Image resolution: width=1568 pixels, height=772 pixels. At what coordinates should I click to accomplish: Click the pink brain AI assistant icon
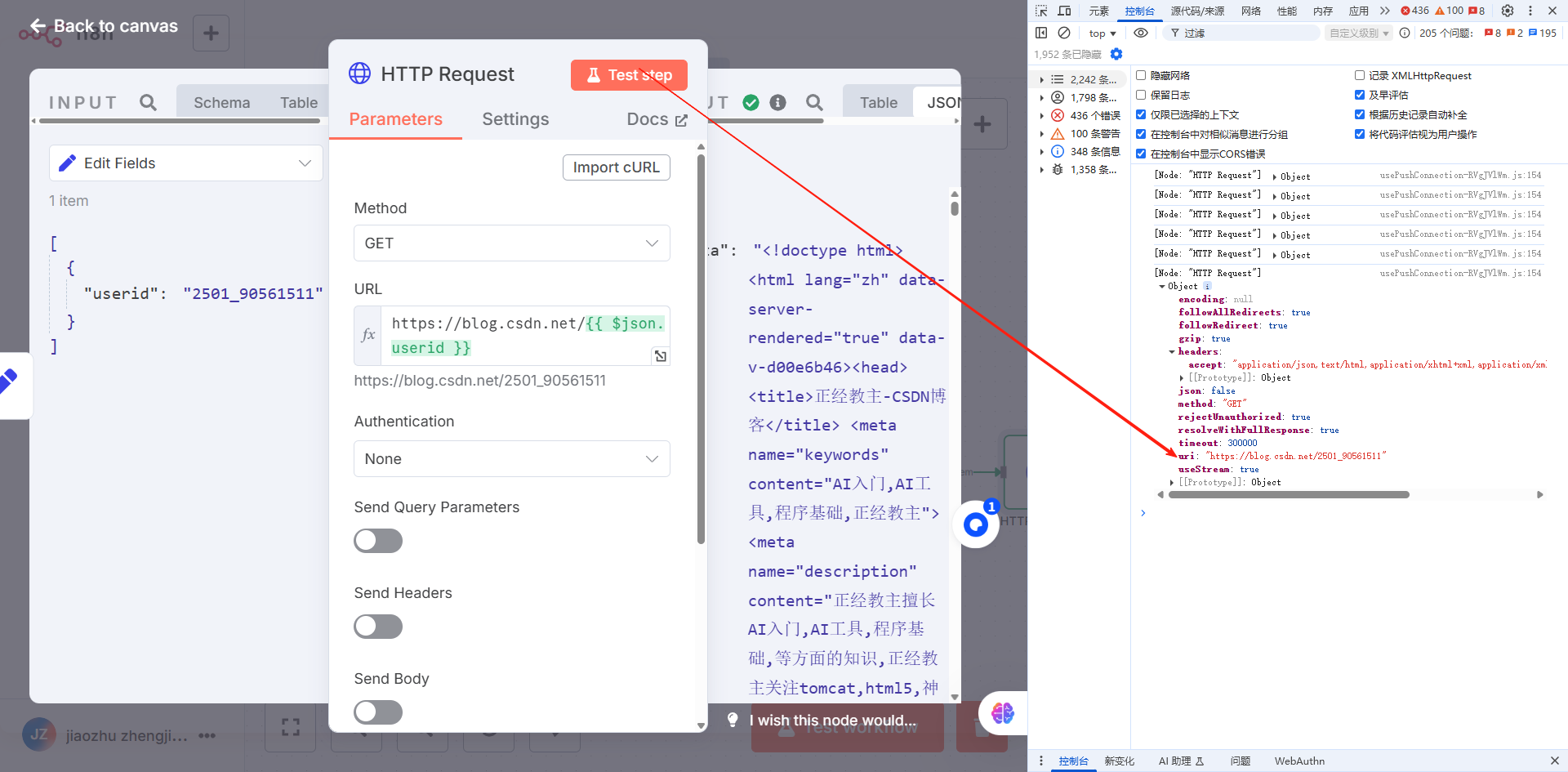click(1002, 713)
